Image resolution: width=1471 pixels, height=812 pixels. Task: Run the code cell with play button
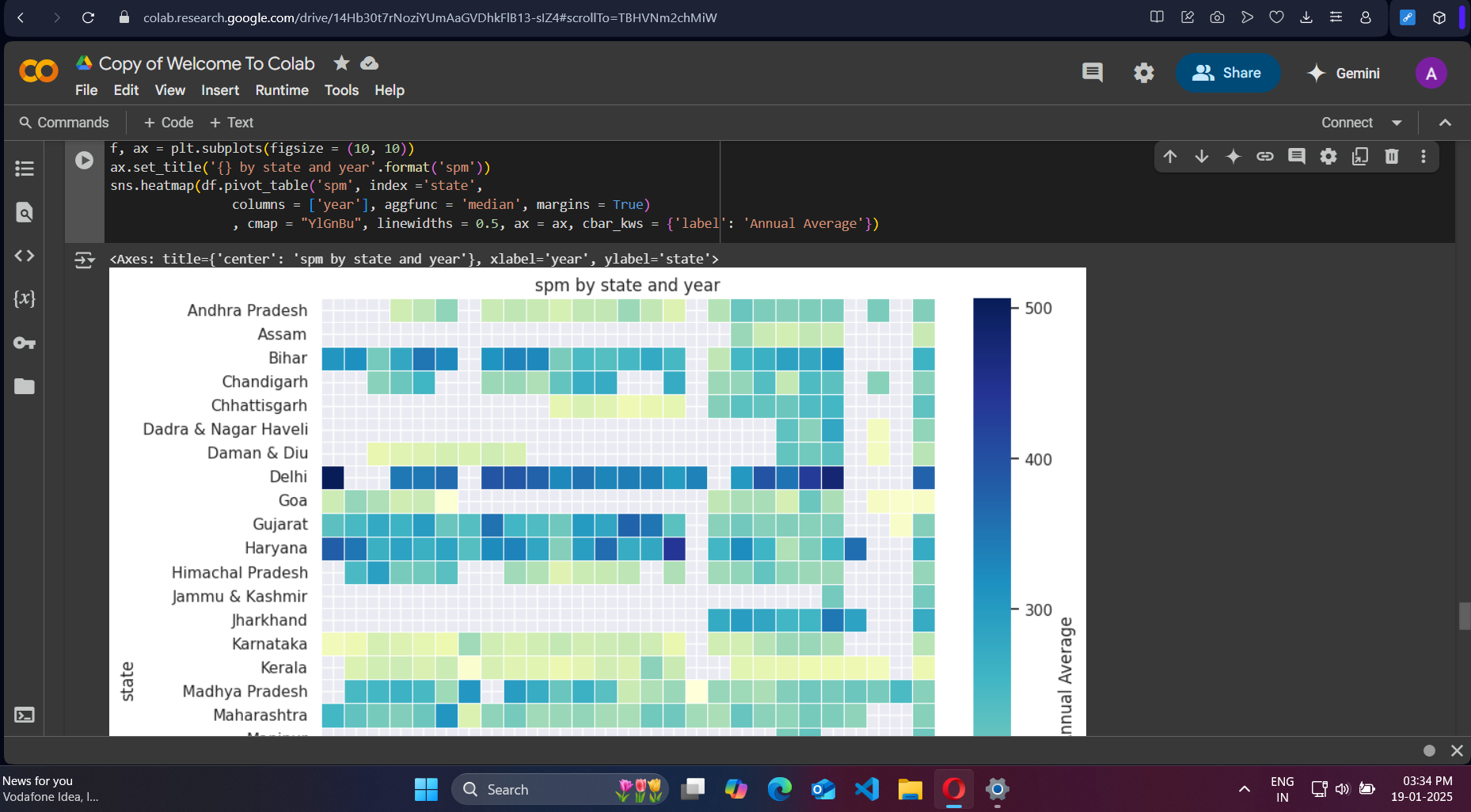(x=84, y=160)
